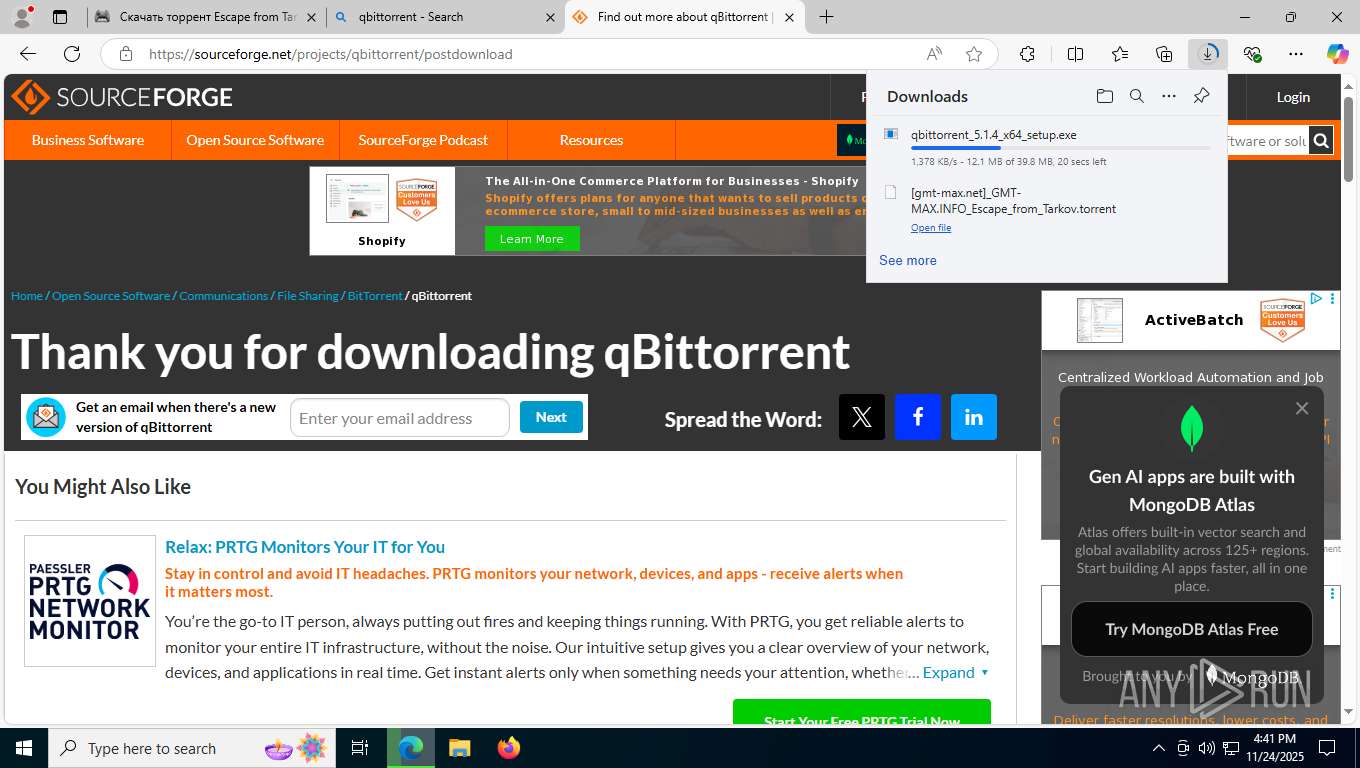This screenshot has width=1360, height=768.
Task: Click qbittorrent setup download progress bar
Action: click(x=1060, y=148)
